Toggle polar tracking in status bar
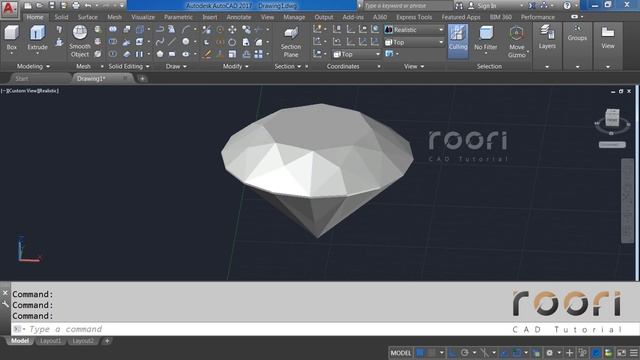 [465, 353]
